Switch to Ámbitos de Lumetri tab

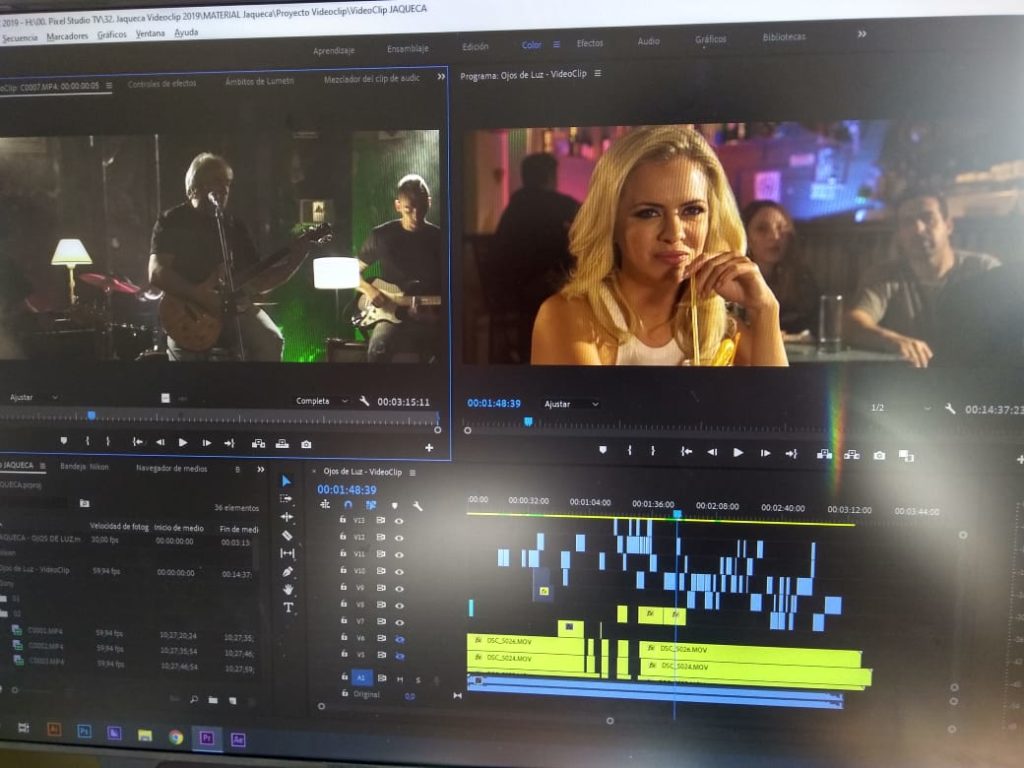pyautogui.click(x=259, y=81)
